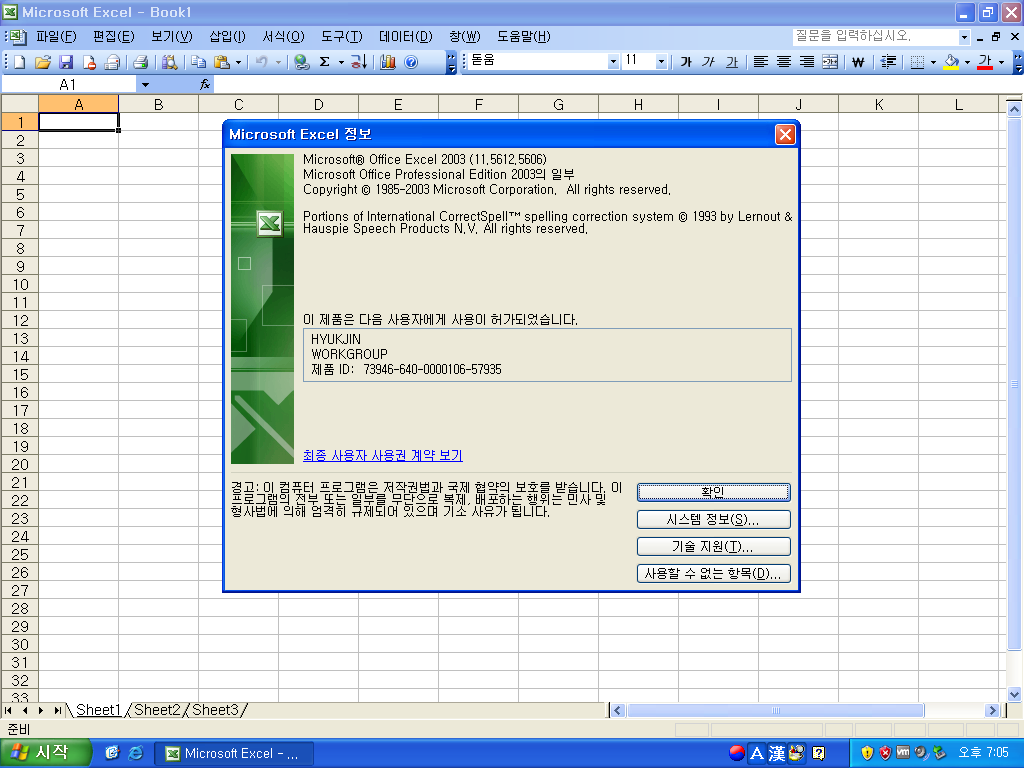Decrease indent using the indent icon

[x=888, y=62]
